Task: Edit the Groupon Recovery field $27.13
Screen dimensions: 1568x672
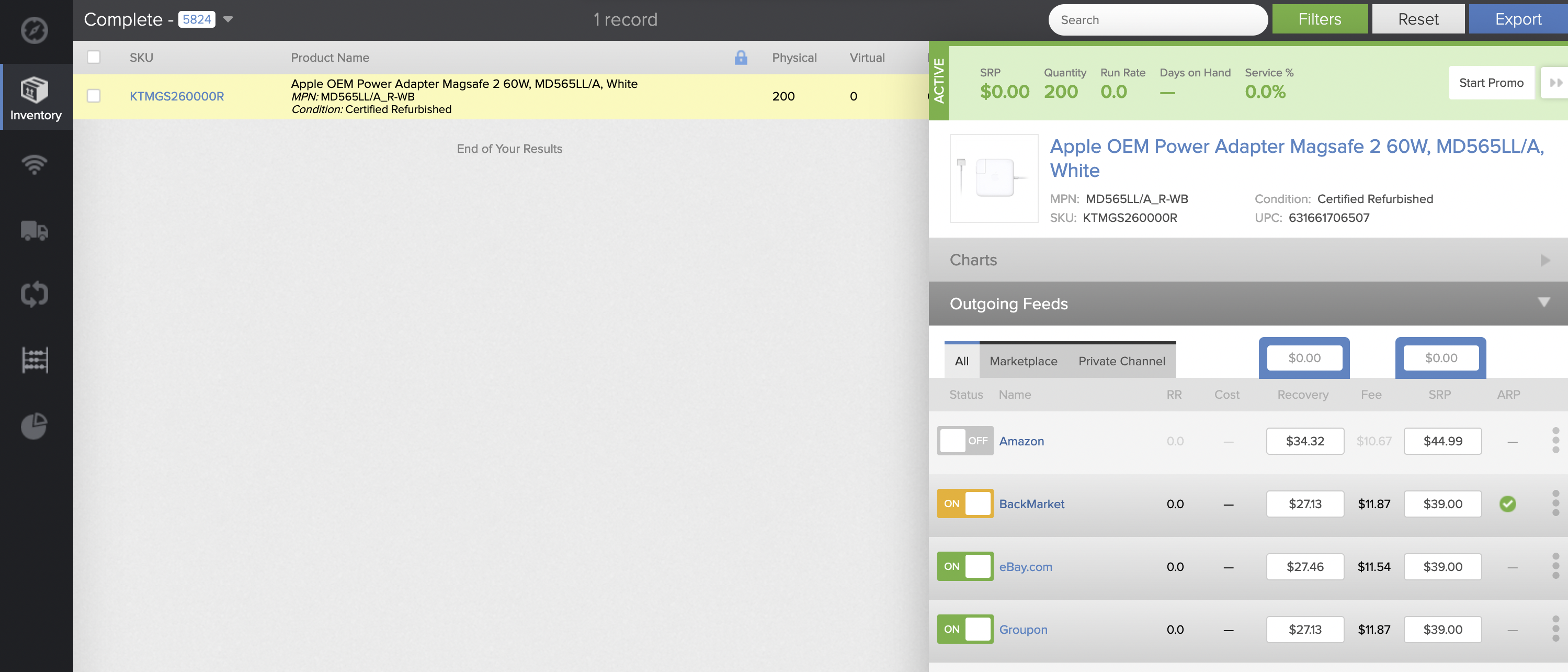Action: point(1305,630)
